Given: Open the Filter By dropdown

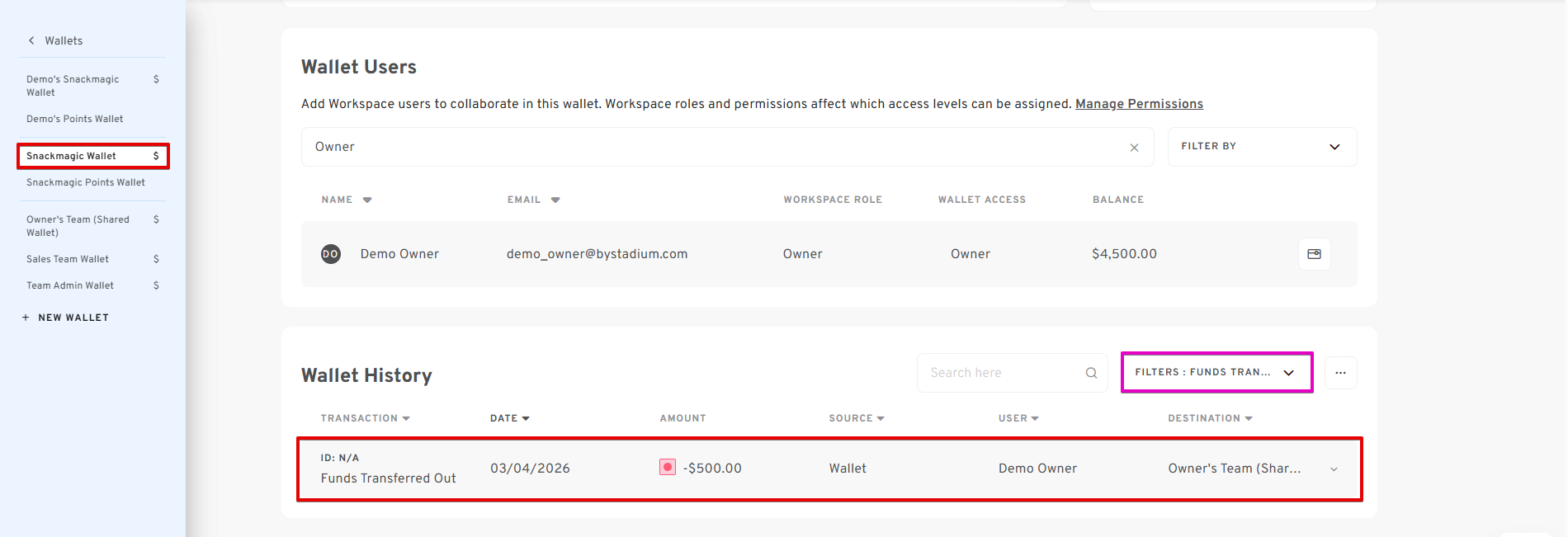Looking at the screenshot, I should tap(1261, 147).
